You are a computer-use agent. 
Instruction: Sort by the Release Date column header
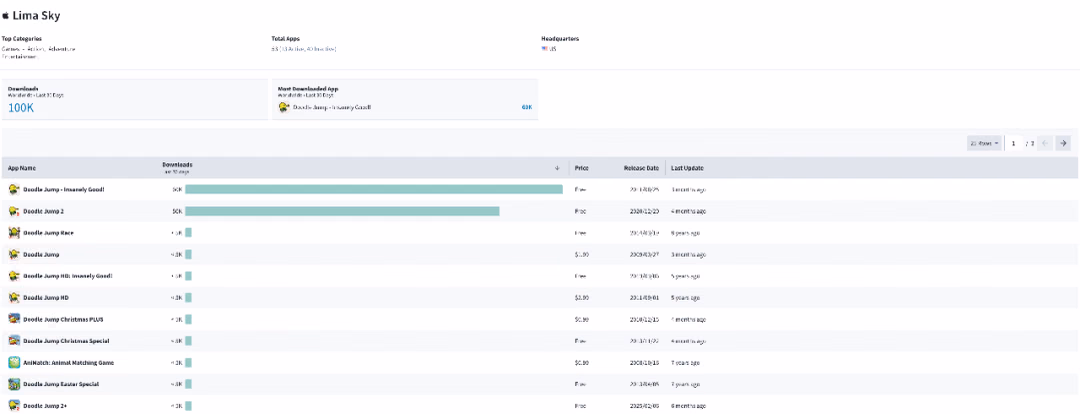[641, 168]
